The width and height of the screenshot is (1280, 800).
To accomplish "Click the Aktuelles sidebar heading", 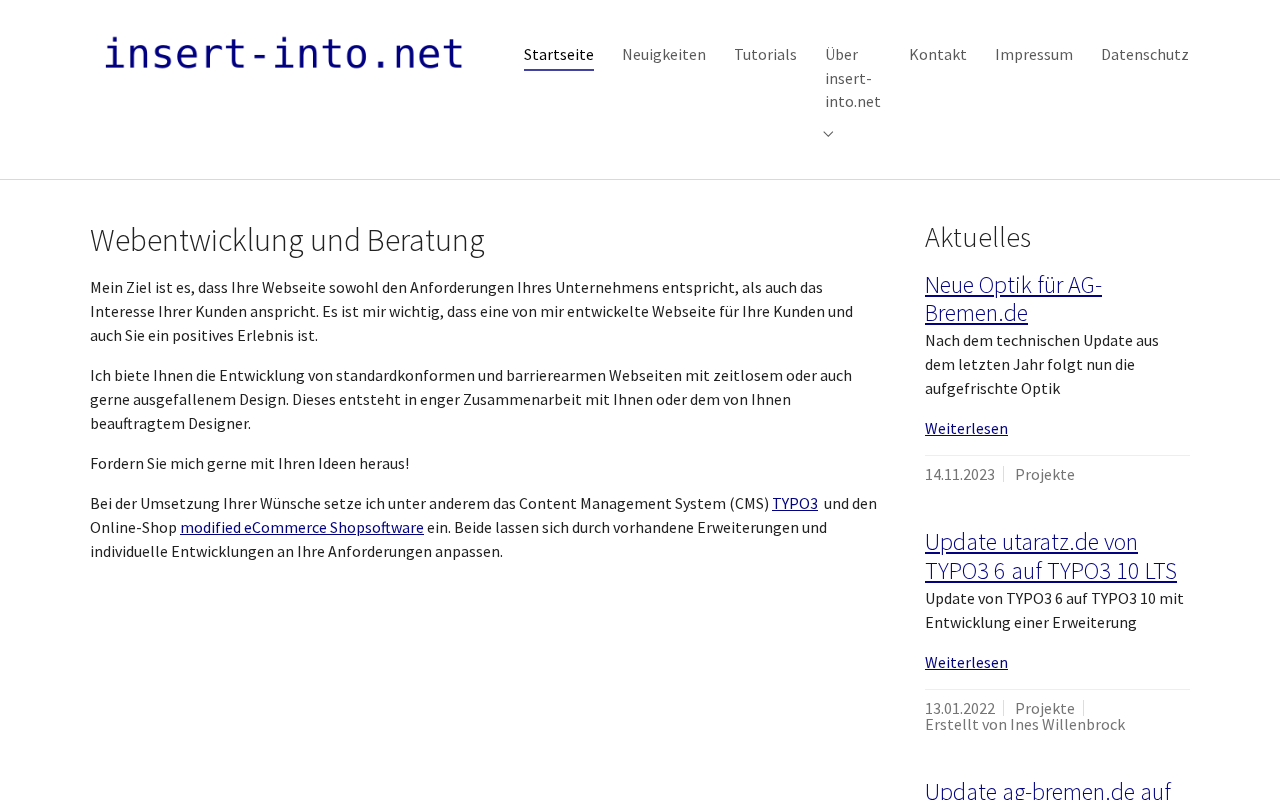I will click(978, 237).
